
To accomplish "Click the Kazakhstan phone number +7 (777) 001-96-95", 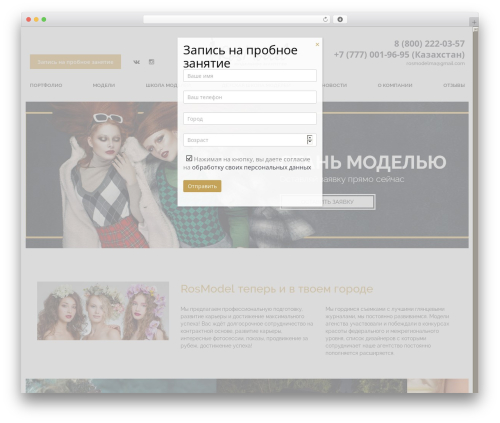I will (399, 54).
